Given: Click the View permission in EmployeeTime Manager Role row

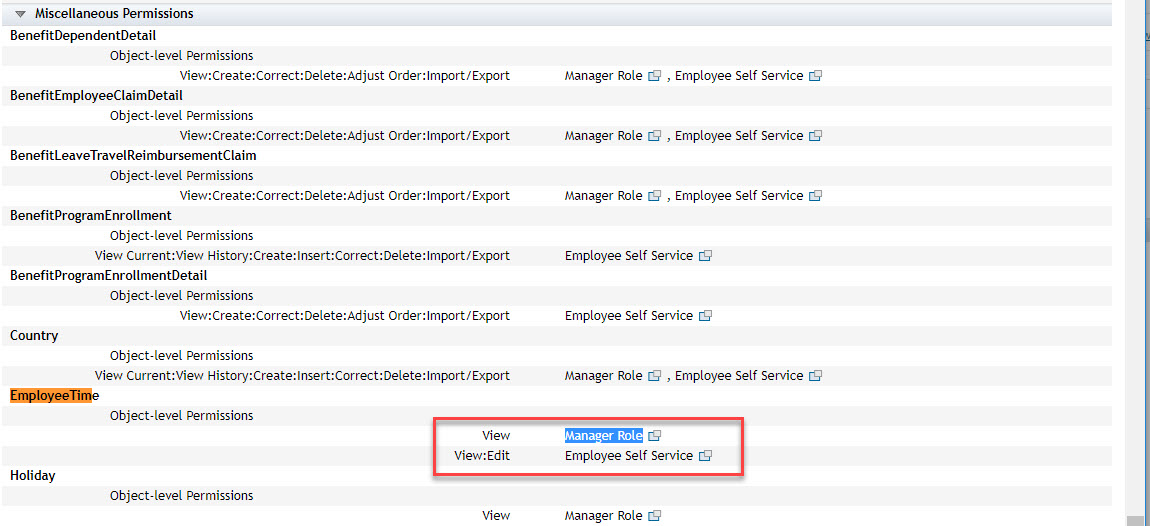Looking at the screenshot, I should point(496,436).
